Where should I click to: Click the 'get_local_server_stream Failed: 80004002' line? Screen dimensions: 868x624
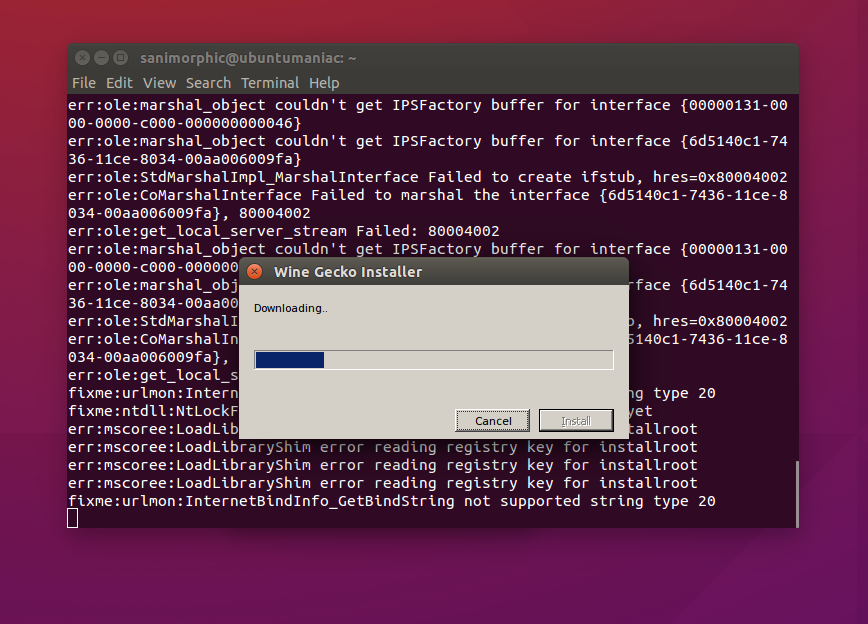coord(283,231)
